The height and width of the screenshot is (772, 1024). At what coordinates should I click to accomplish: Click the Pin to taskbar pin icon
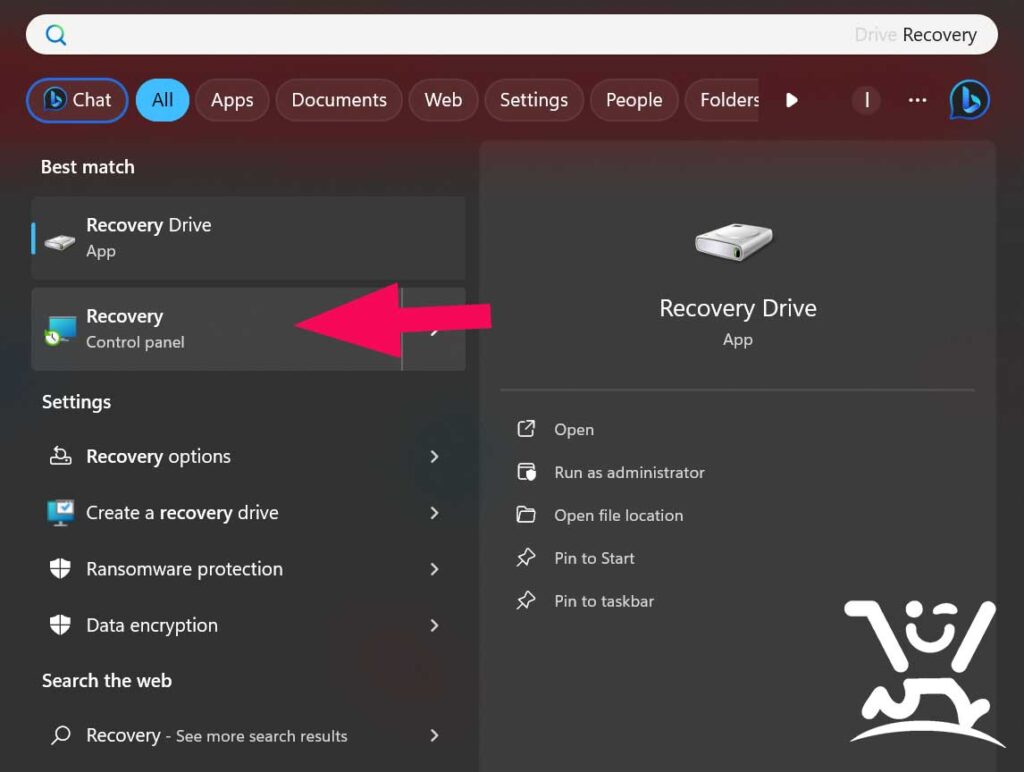526,600
